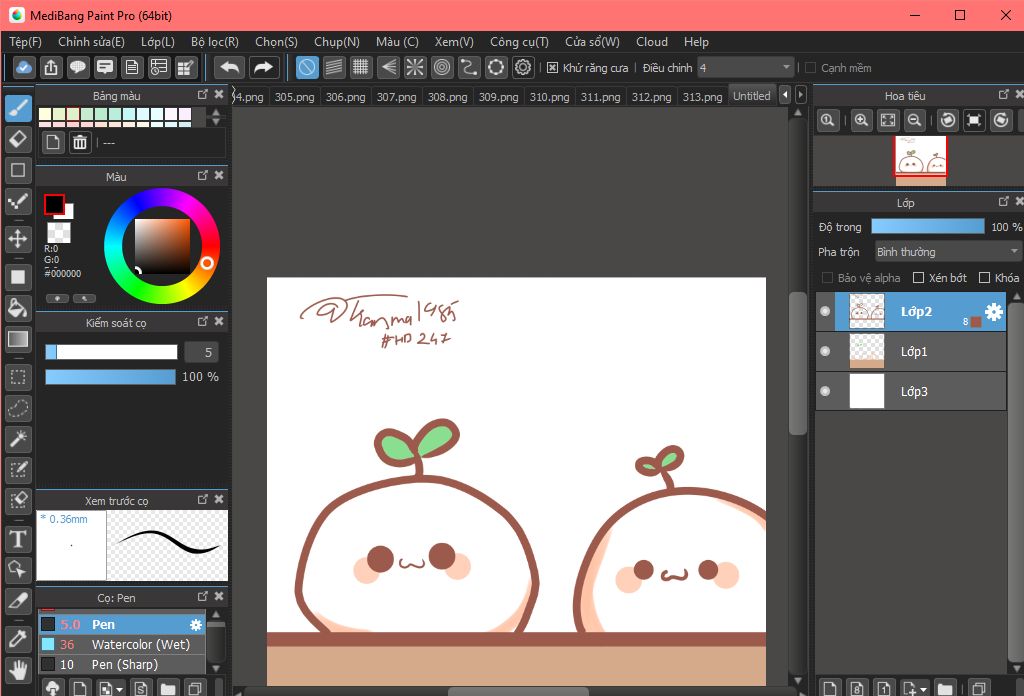Click the Độ trong opacity slider
The height and width of the screenshot is (696, 1024).
[x=927, y=227]
